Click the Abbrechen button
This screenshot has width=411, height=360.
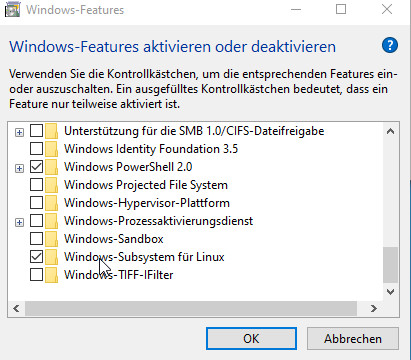tap(353, 339)
